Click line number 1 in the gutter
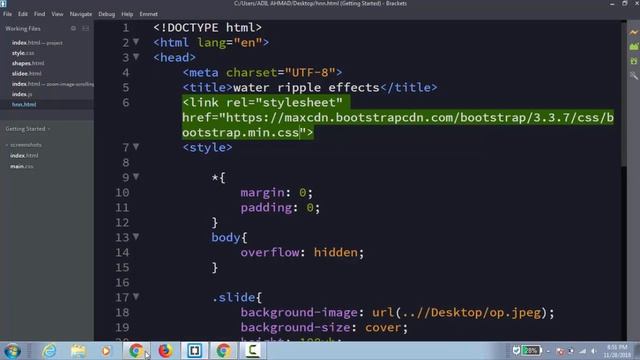640x360 pixels. (x=126, y=28)
